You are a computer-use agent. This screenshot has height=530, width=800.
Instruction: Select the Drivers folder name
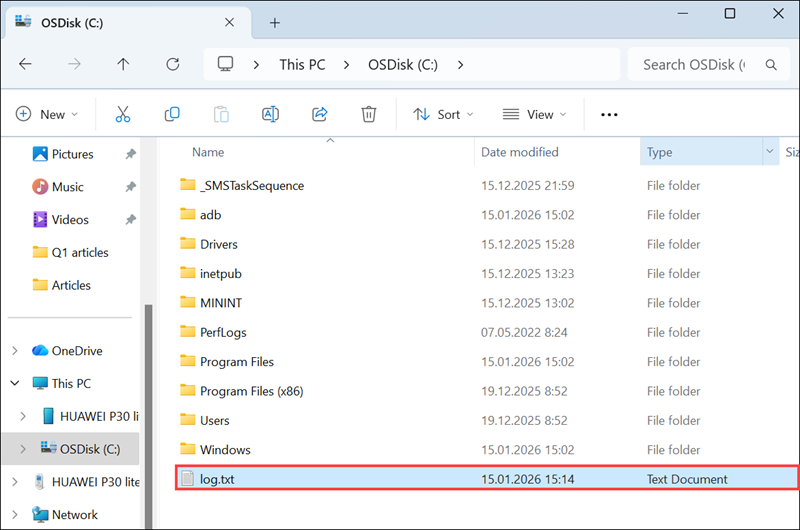219,244
